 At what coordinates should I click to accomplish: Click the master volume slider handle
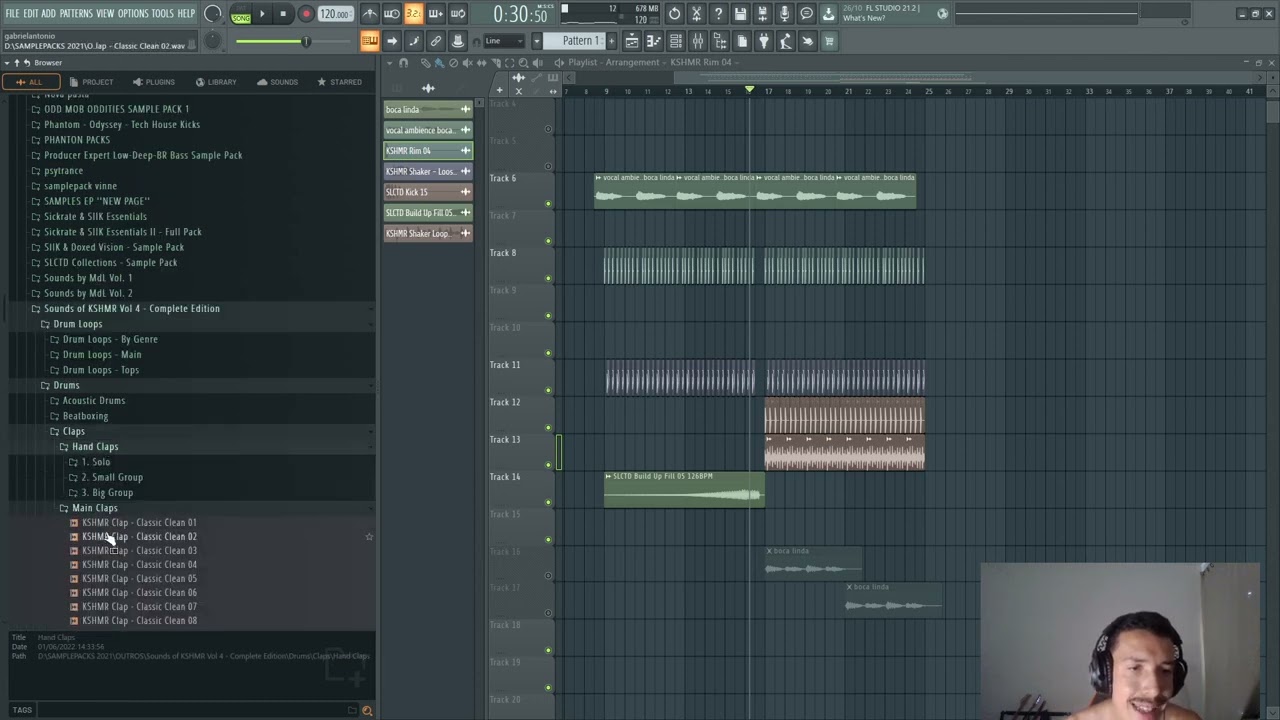pyautogui.click(x=306, y=41)
